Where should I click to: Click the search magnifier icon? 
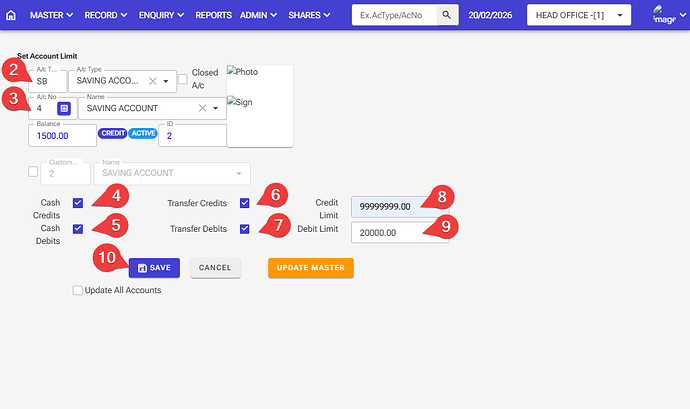[x=449, y=16]
